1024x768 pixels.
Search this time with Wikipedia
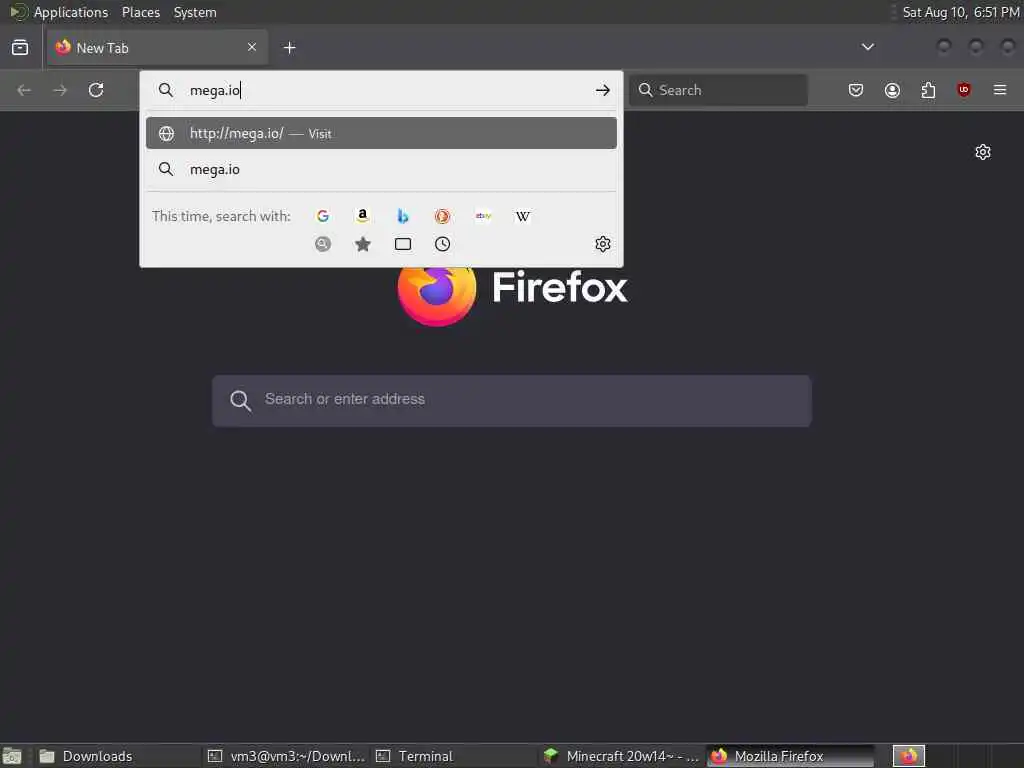click(522, 216)
